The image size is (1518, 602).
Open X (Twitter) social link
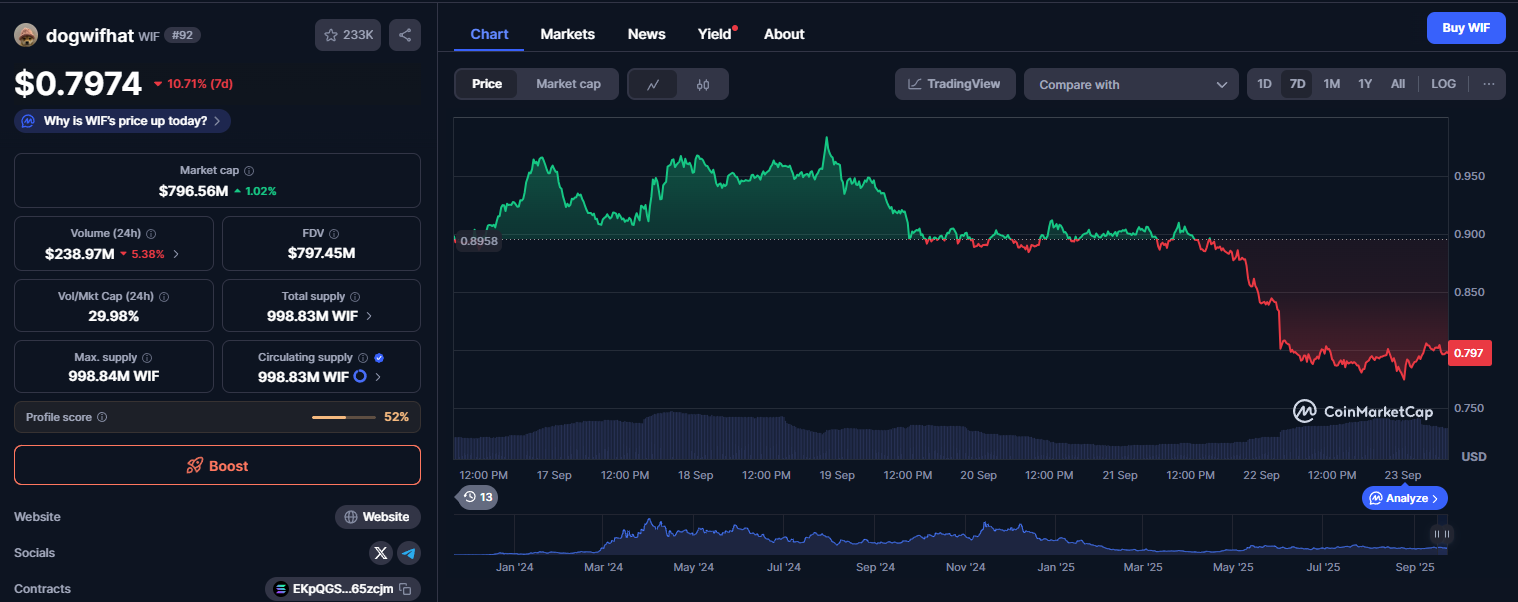tap(381, 553)
